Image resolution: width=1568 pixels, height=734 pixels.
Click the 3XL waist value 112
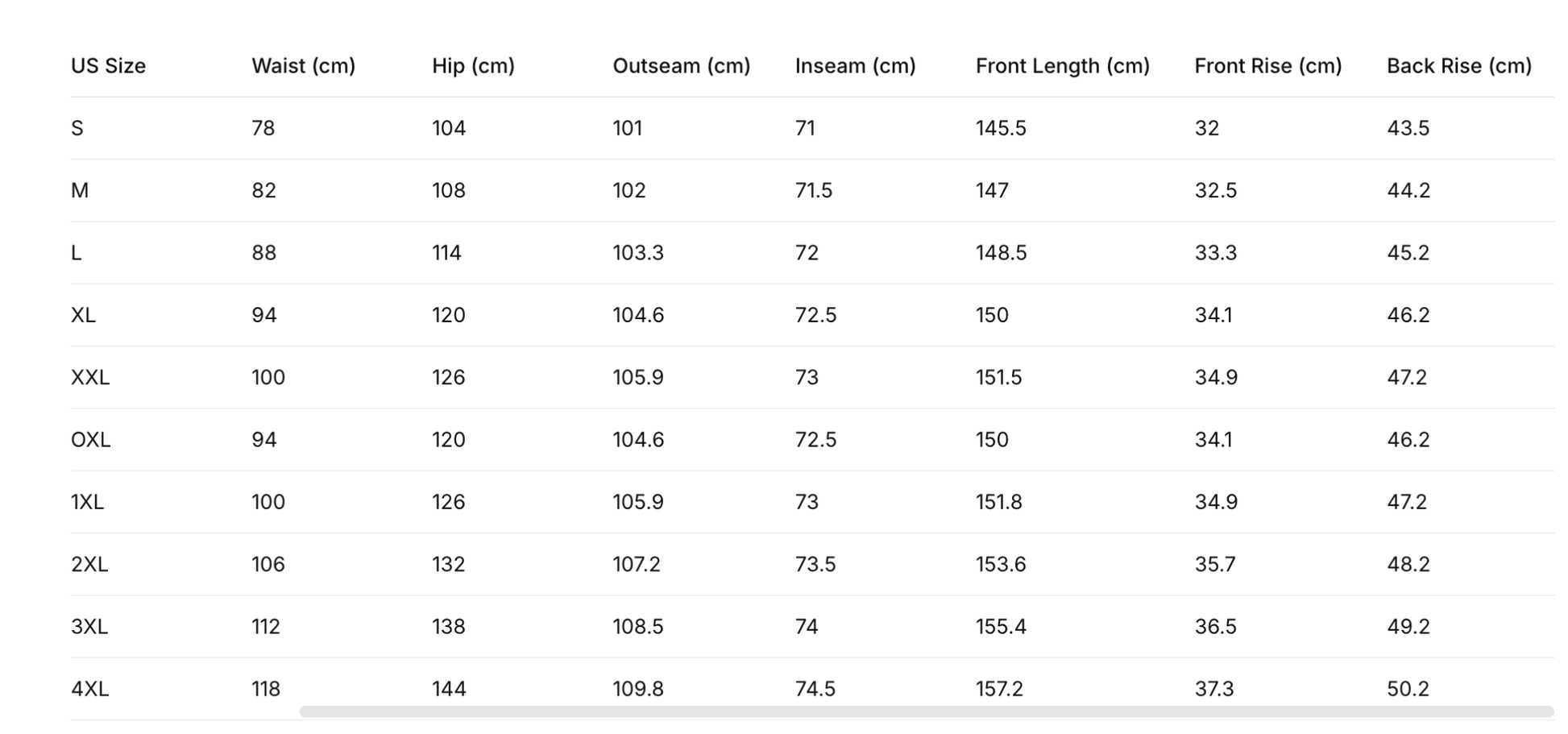coord(266,626)
